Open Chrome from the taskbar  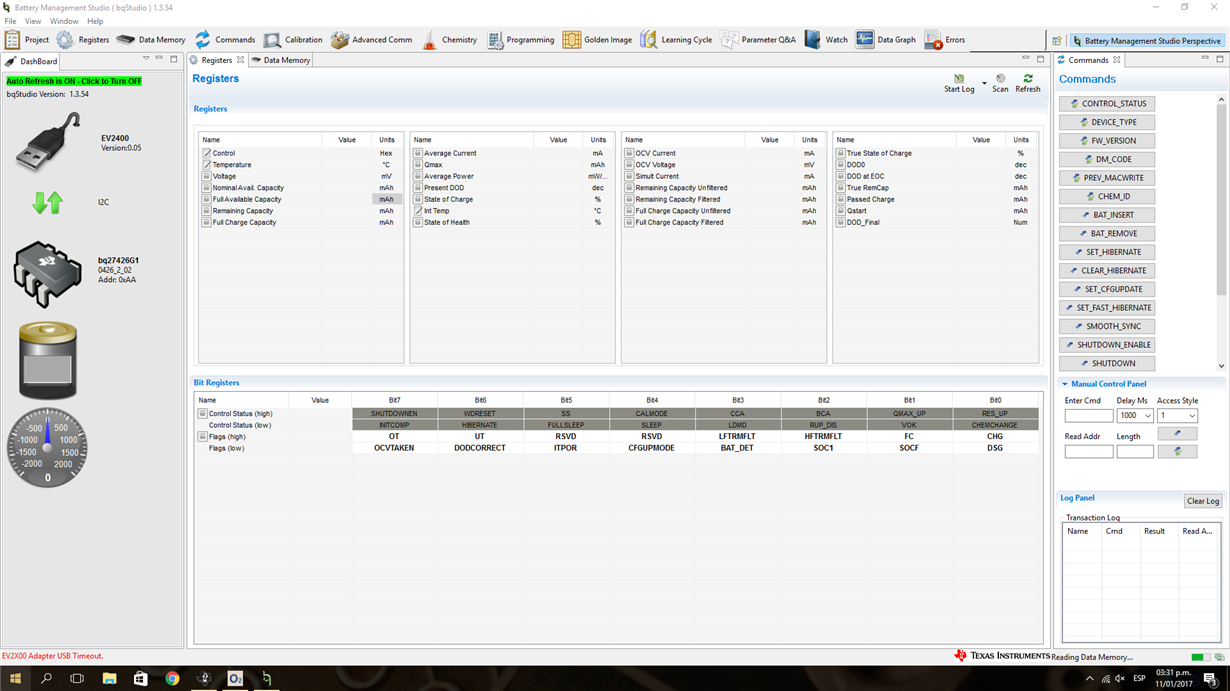(x=172, y=679)
